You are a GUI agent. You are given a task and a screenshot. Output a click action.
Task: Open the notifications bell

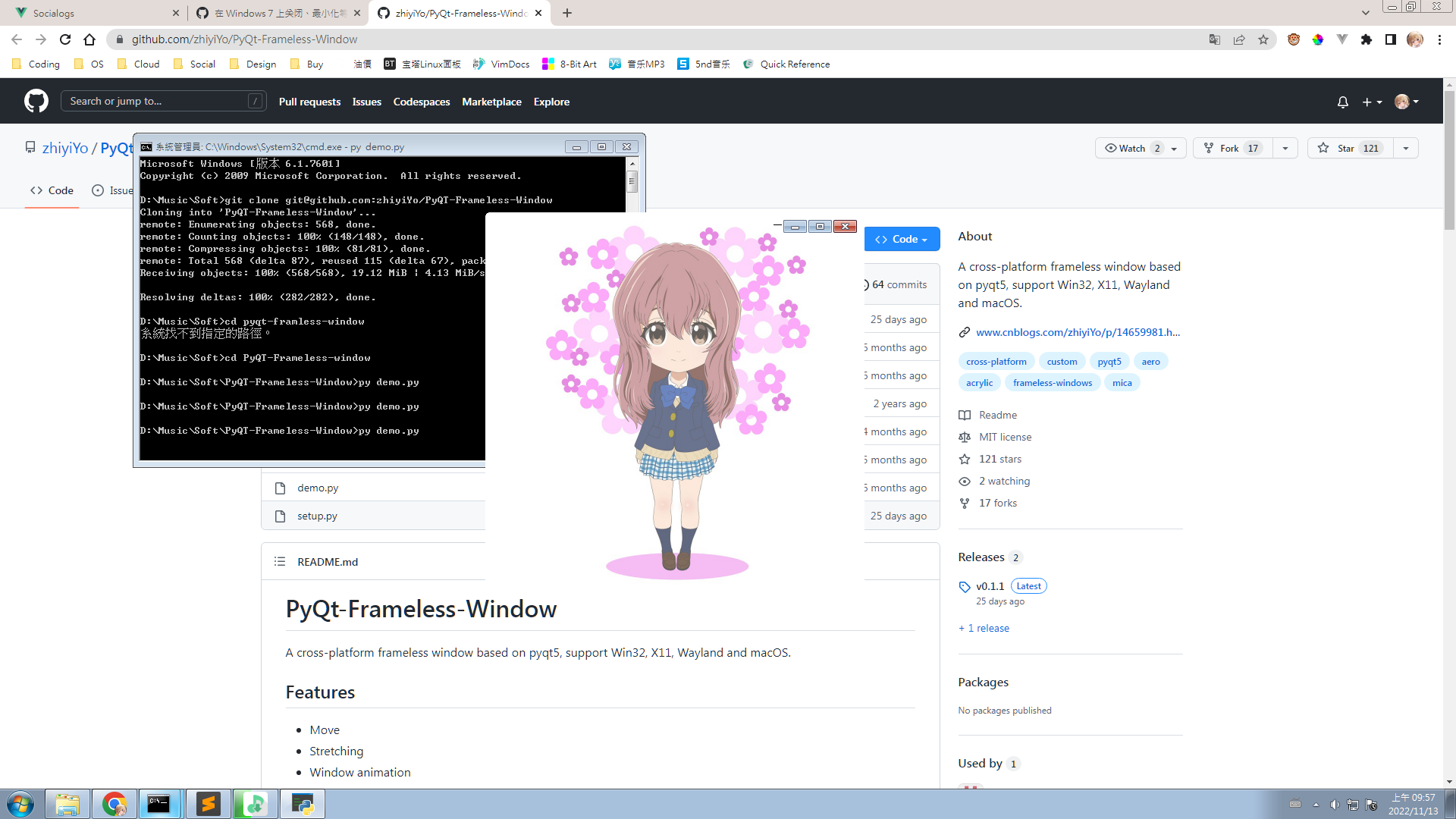(x=1342, y=101)
